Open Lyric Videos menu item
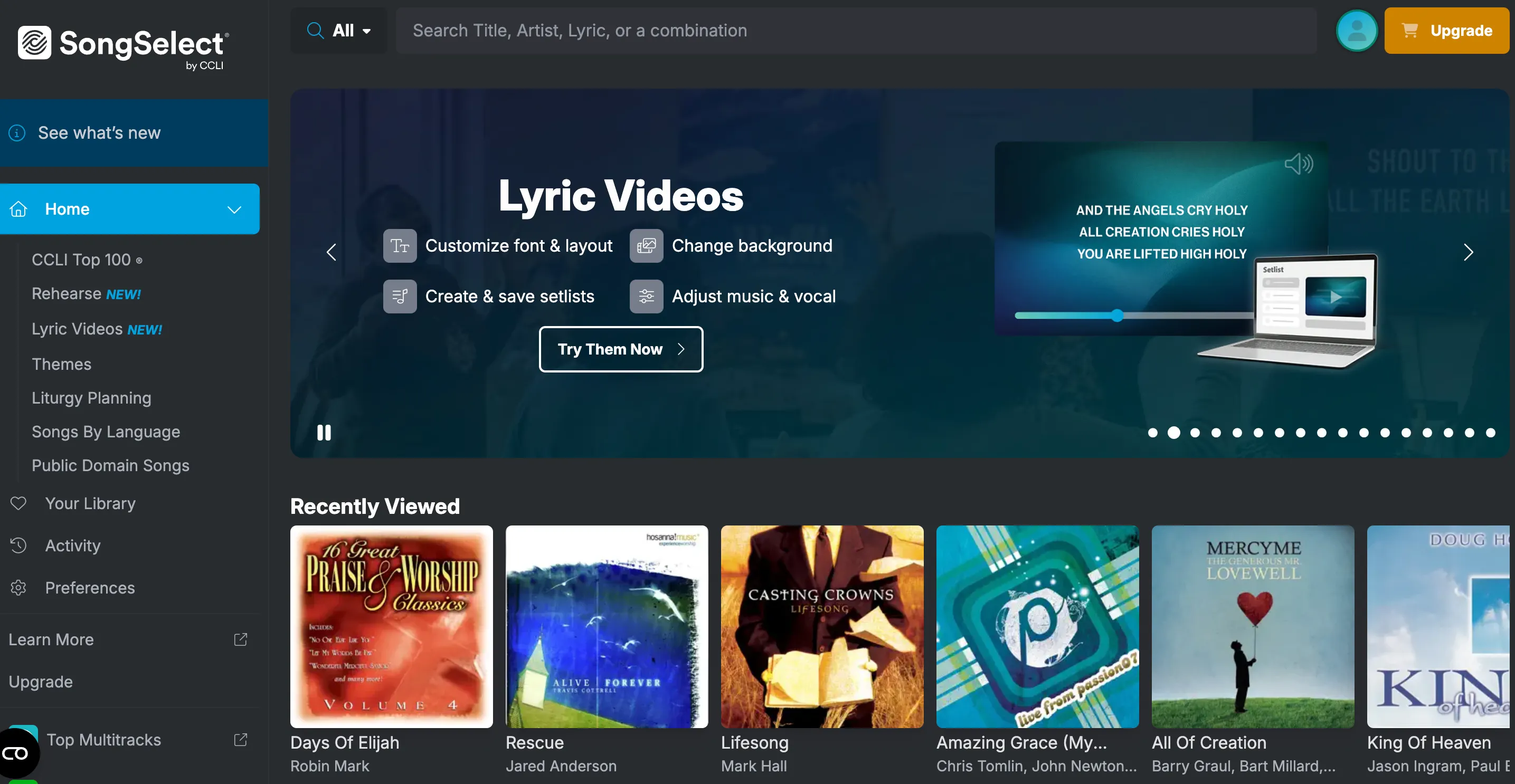The image size is (1515, 784). click(97, 329)
